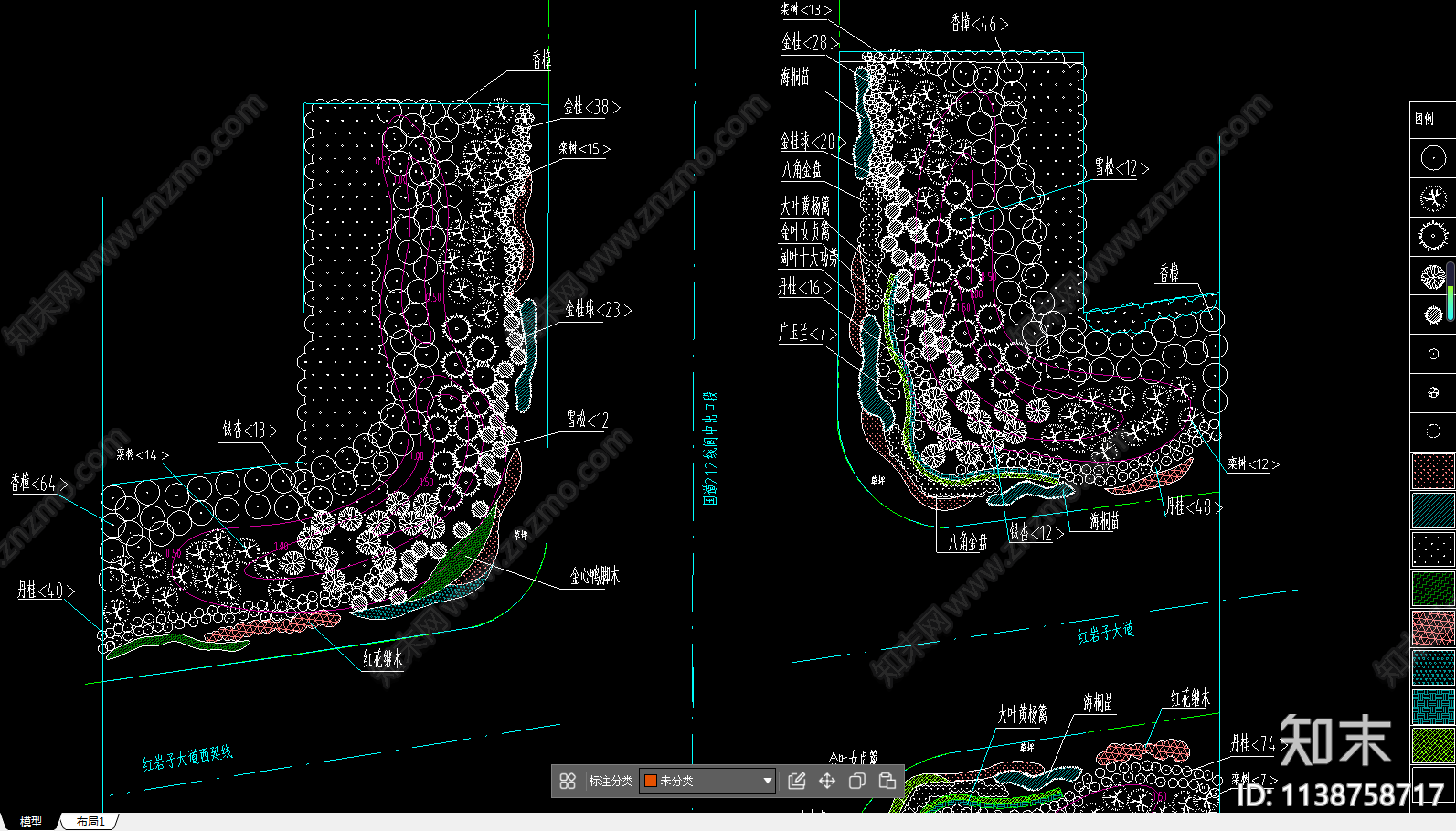1456x831 pixels.
Task: Click the orange color swatch in toolbar
Action: (x=651, y=781)
